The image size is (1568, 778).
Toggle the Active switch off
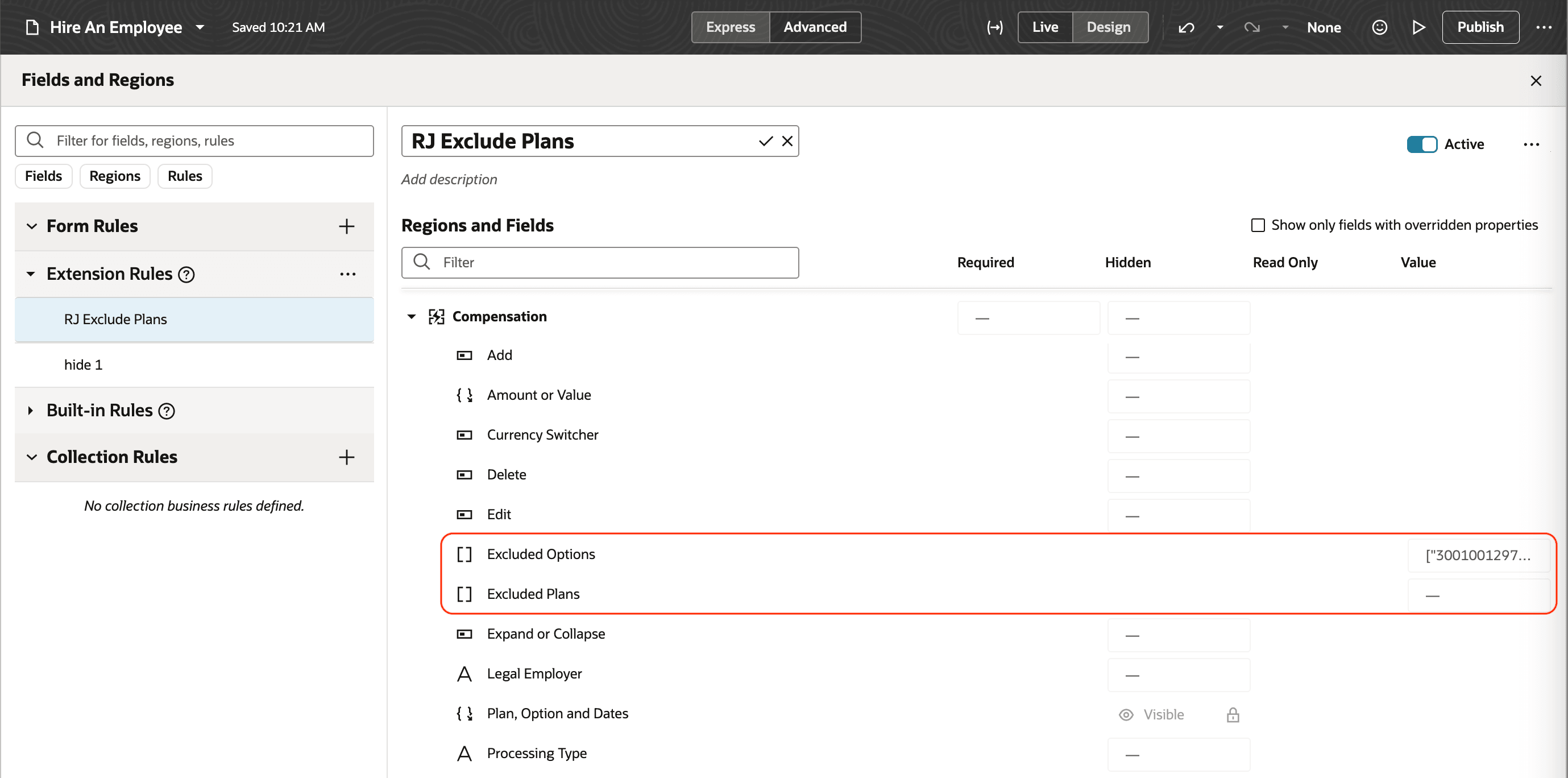[x=1421, y=144]
